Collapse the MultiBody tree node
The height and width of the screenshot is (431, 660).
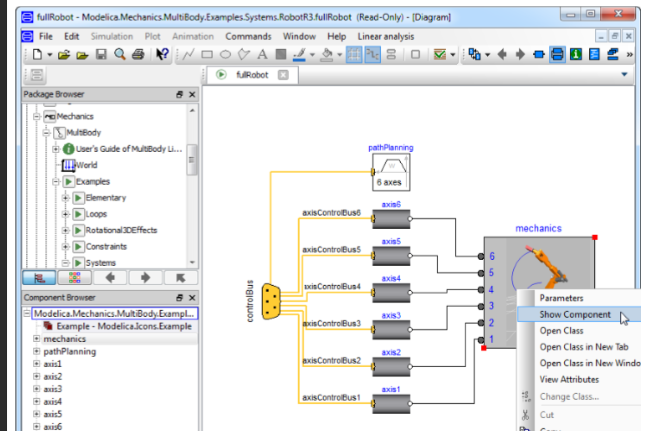tap(46, 132)
